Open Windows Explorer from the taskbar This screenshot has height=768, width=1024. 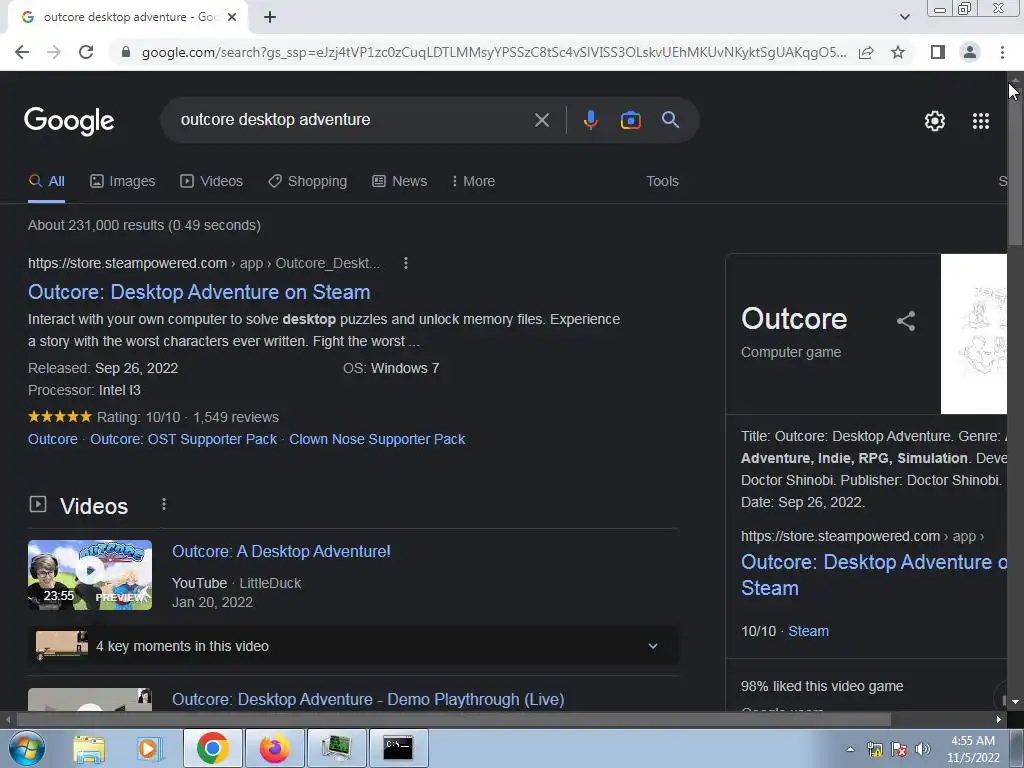coord(89,748)
